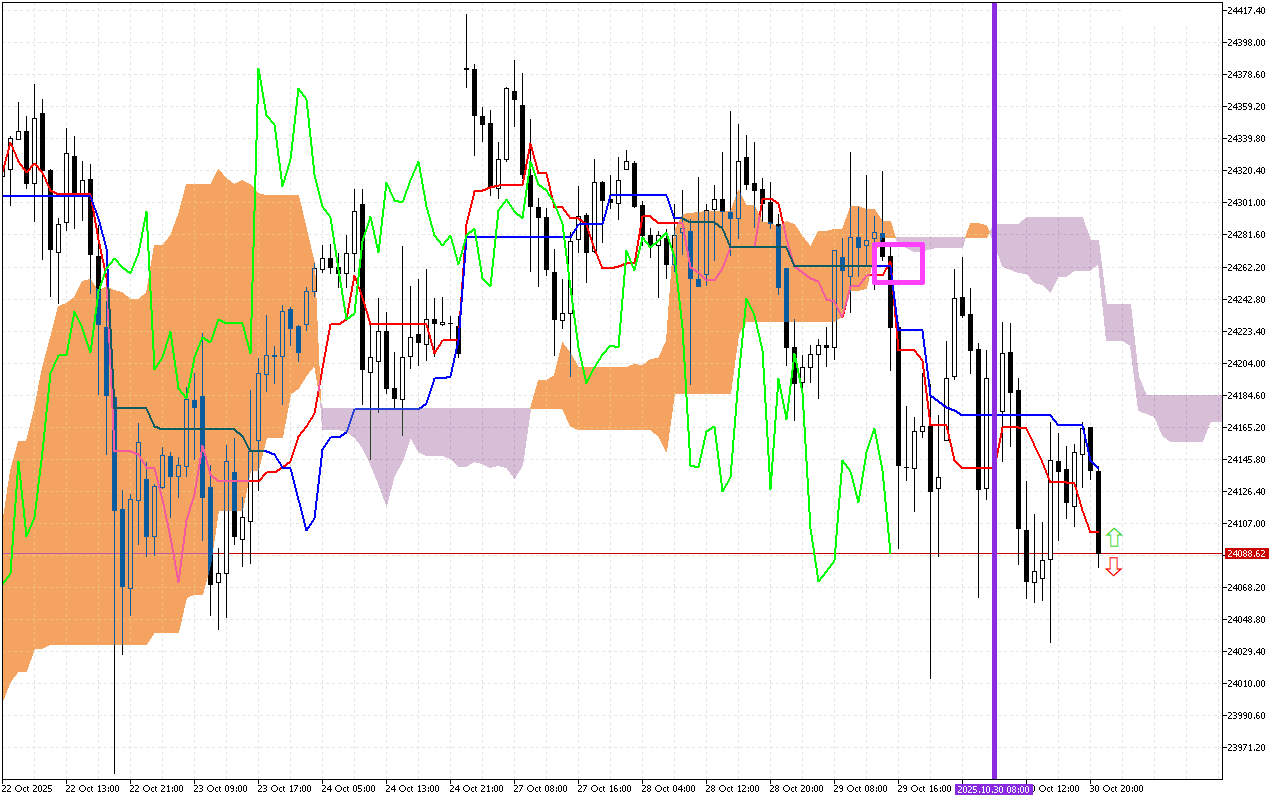Click the 28 Oct 20:00 time label
The image size is (1280, 800).
pos(796,789)
